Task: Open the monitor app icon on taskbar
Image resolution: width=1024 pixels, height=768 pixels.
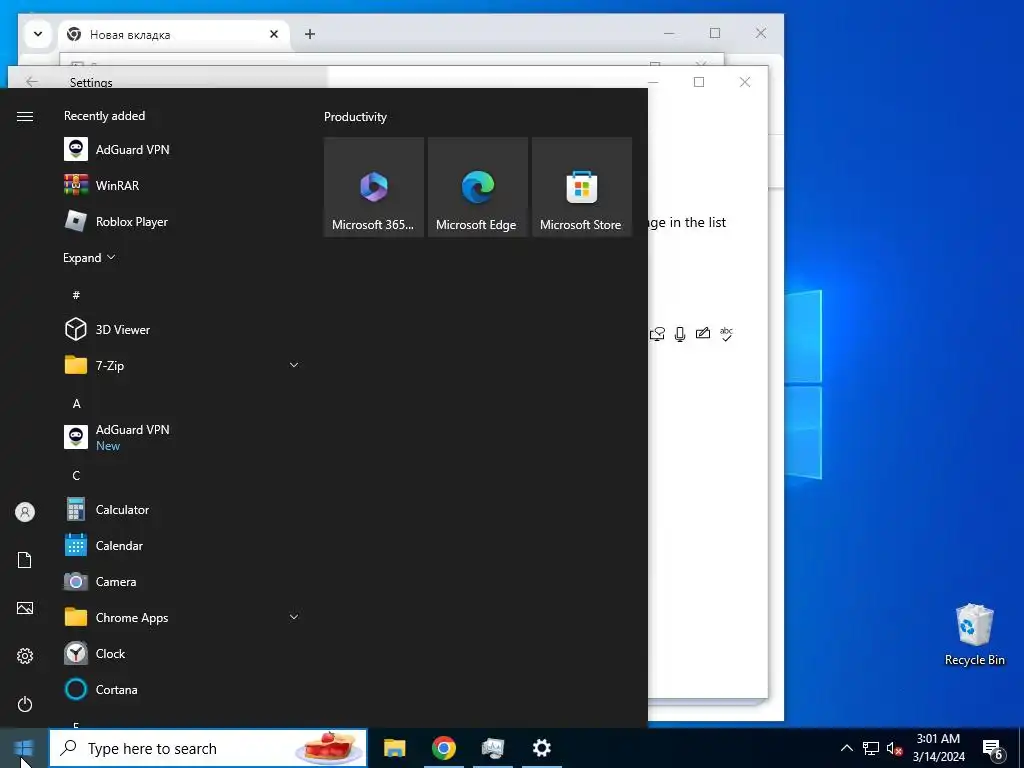Action: 492,748
